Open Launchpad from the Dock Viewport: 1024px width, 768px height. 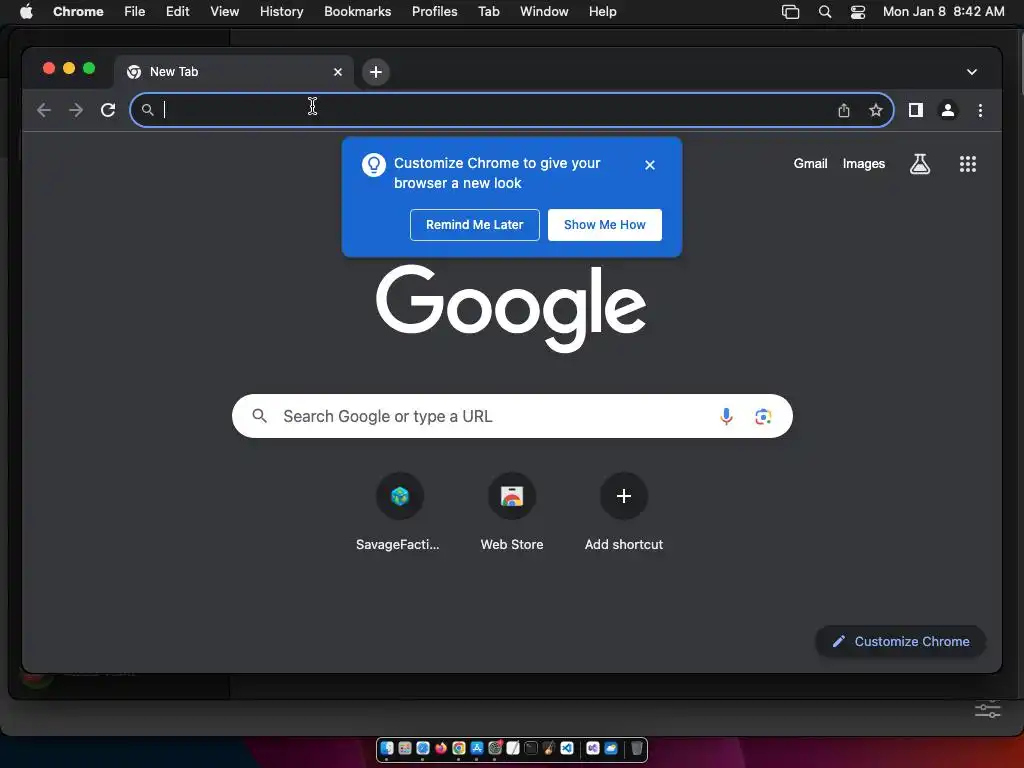pyautogui.click(x=405, y=748)
